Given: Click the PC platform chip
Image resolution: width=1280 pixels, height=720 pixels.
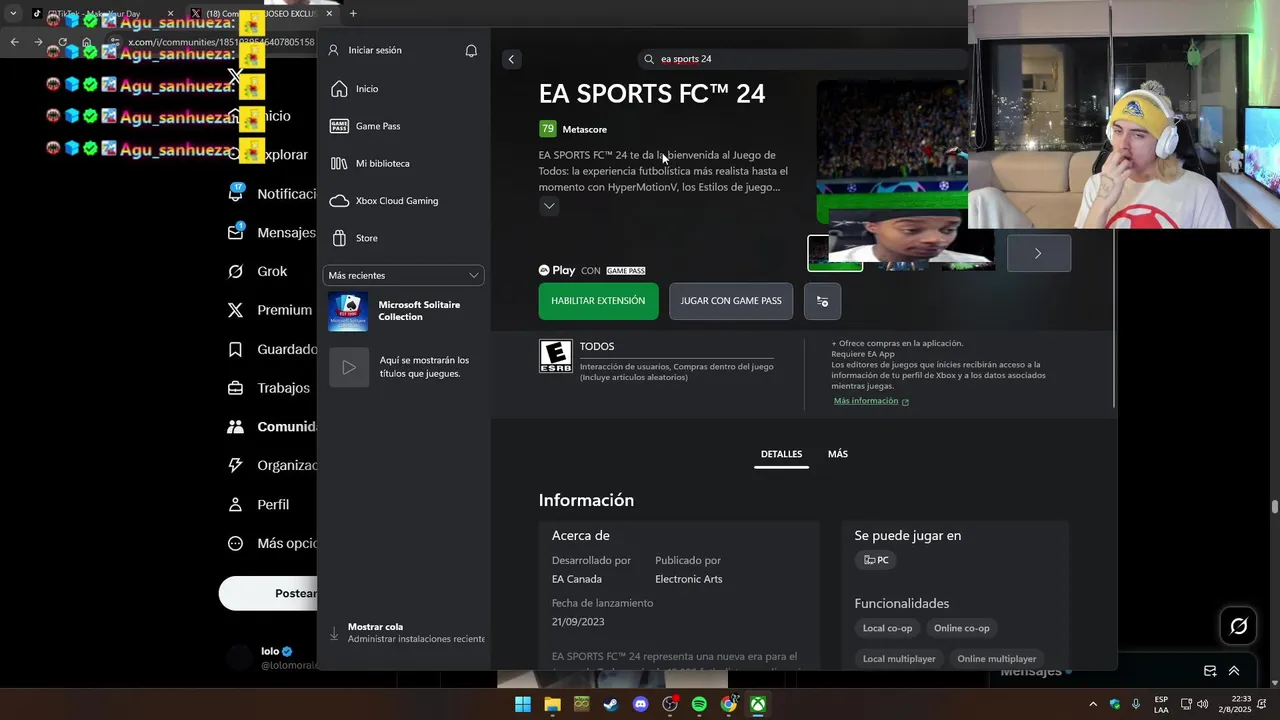Looking at the screenshot, I should point(876,560).
